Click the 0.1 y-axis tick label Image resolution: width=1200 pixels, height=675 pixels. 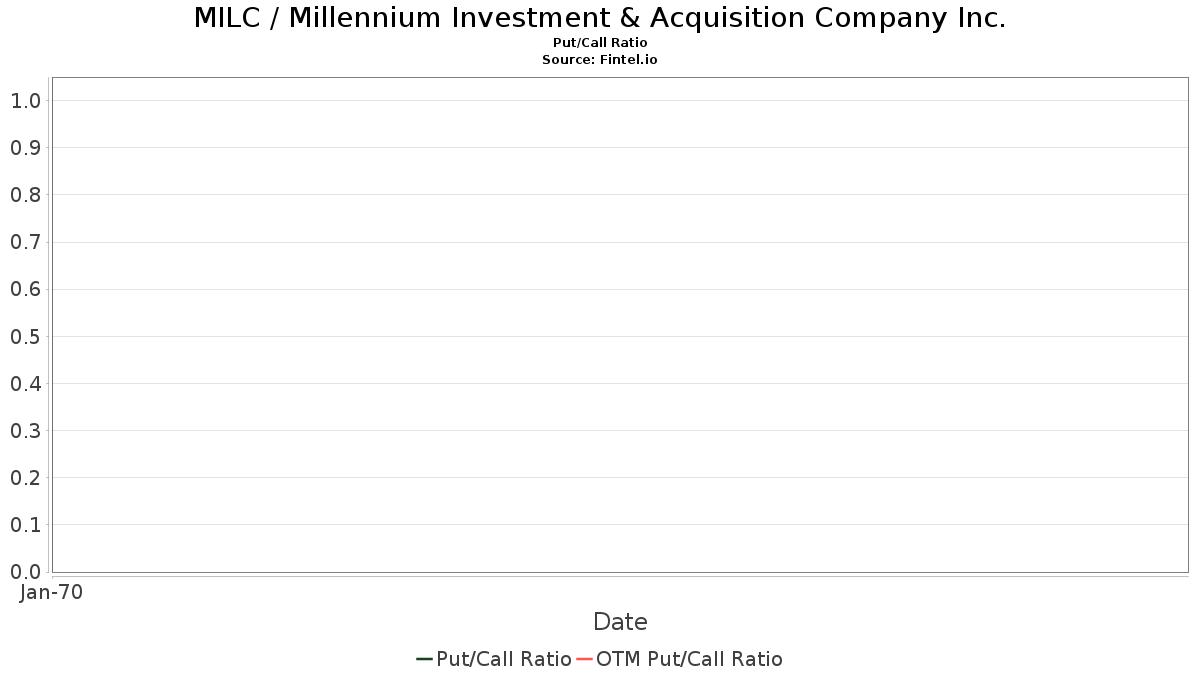tap(25, 525)
